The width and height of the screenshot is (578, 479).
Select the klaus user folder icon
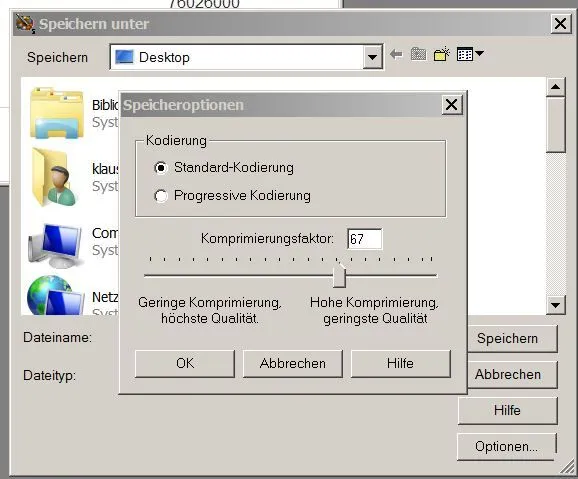click(55, 177)
